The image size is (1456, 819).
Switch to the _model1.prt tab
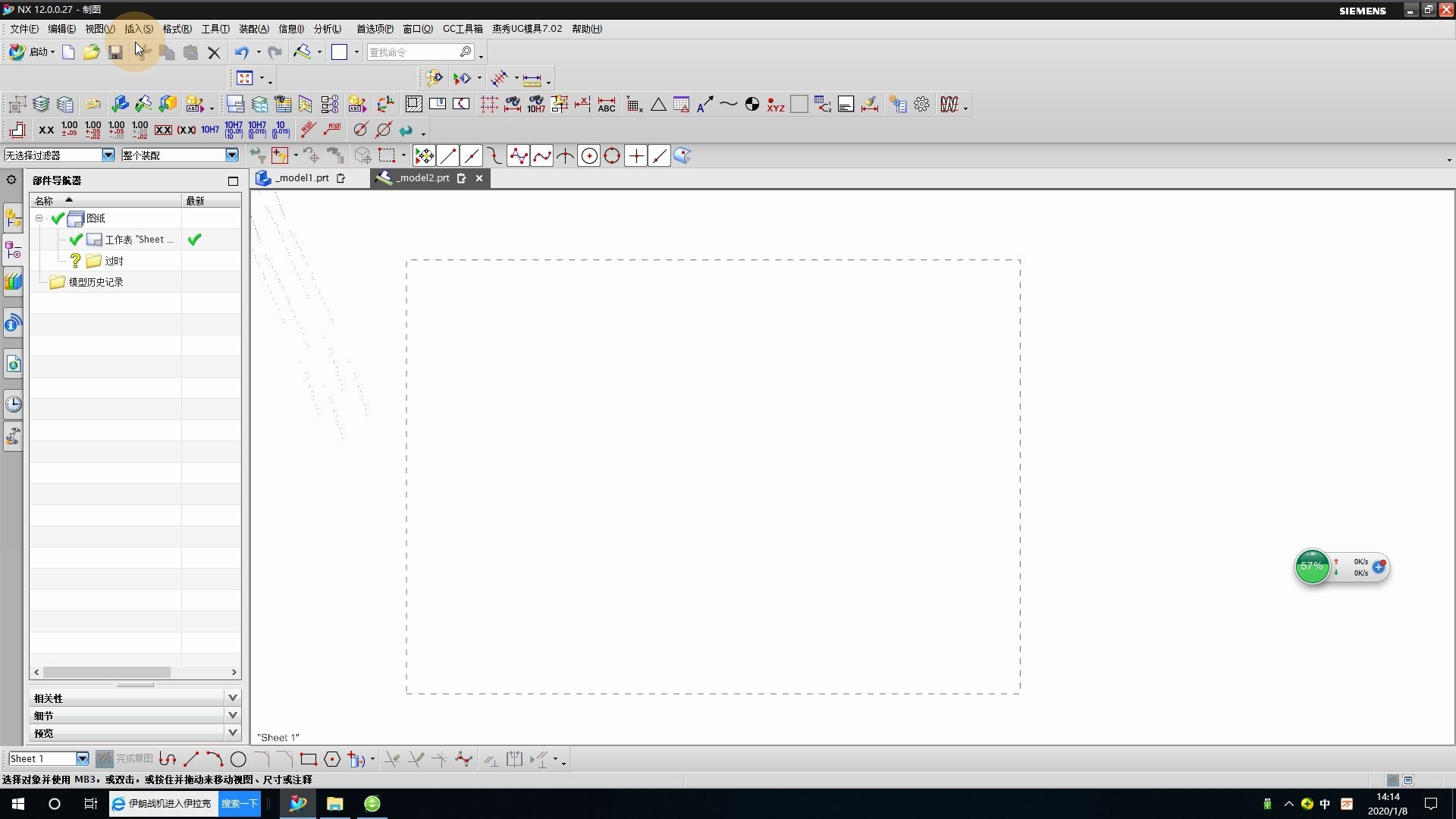pos(302,178)
